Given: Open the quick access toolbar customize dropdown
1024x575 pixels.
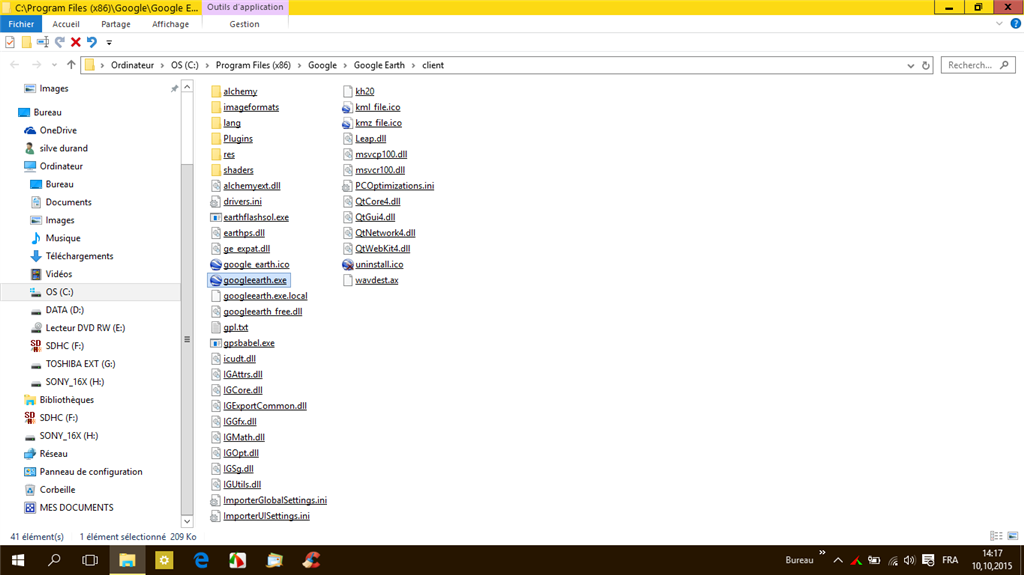Looking at the screenshot, I should click(x=109, y=42).
